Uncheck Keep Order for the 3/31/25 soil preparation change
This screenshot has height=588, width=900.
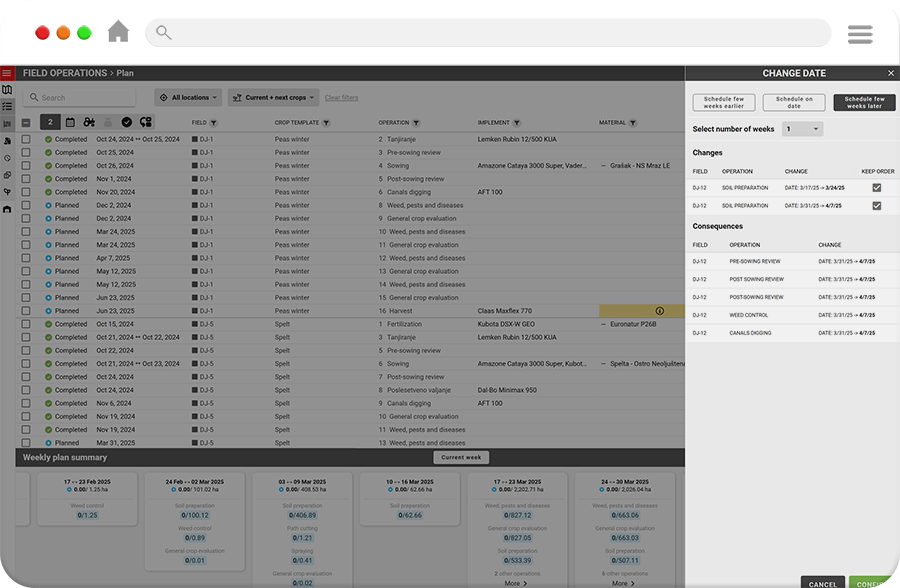click(x=876, y=206)
